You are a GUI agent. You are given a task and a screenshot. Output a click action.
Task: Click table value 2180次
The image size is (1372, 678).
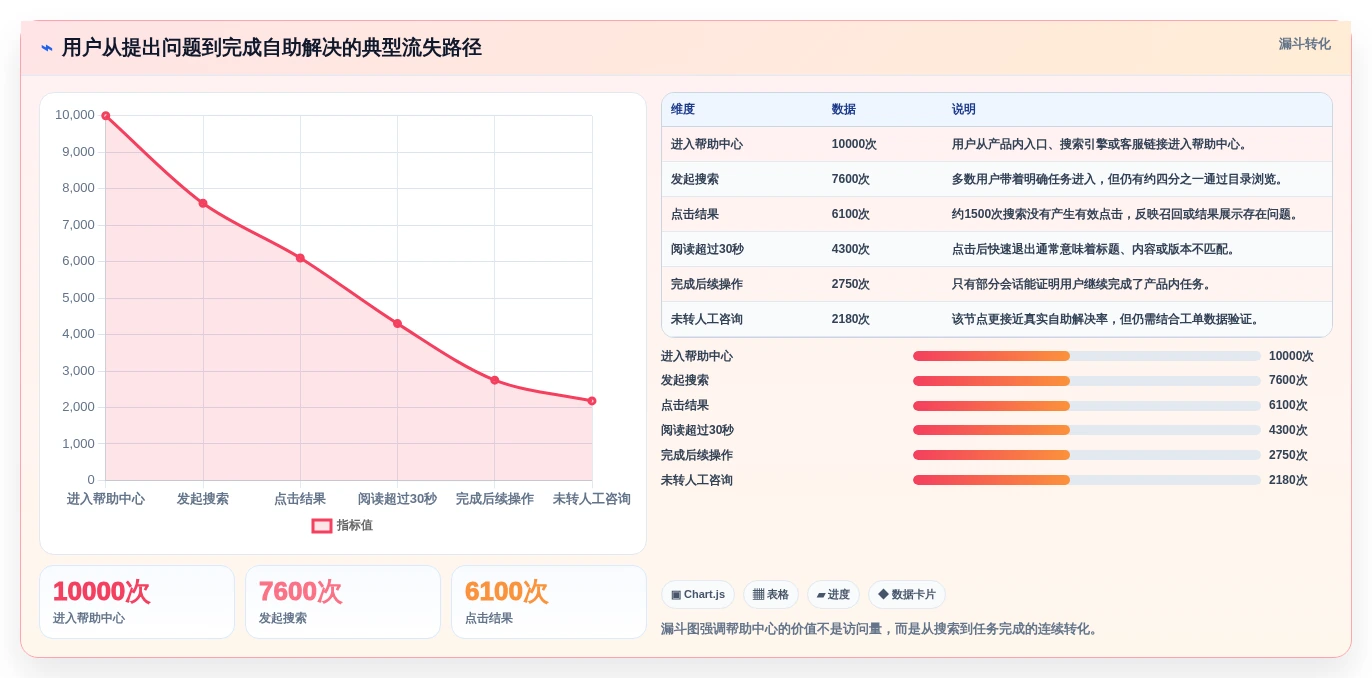click(x=851, y=319)
